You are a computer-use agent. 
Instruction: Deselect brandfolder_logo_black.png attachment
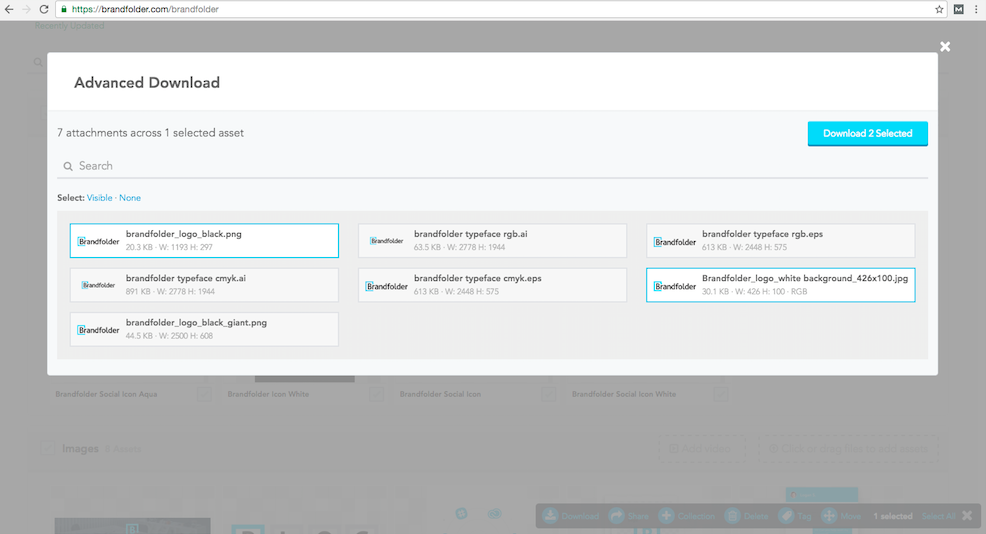204,240
